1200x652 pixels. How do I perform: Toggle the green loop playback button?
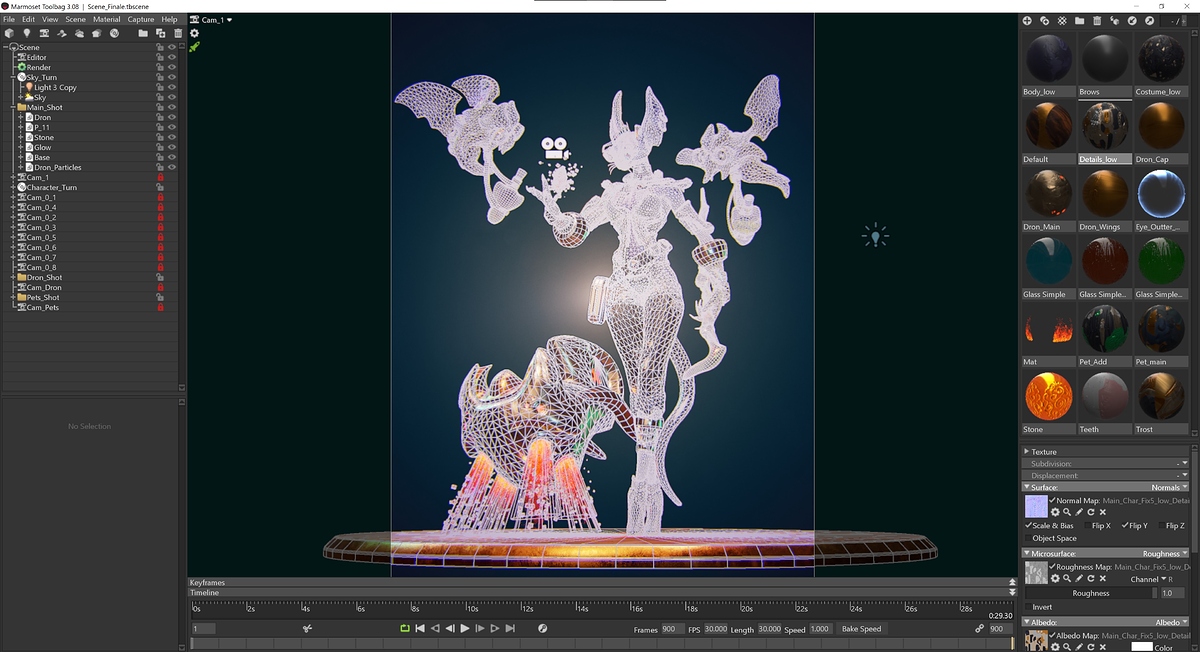tap(405, 629)
